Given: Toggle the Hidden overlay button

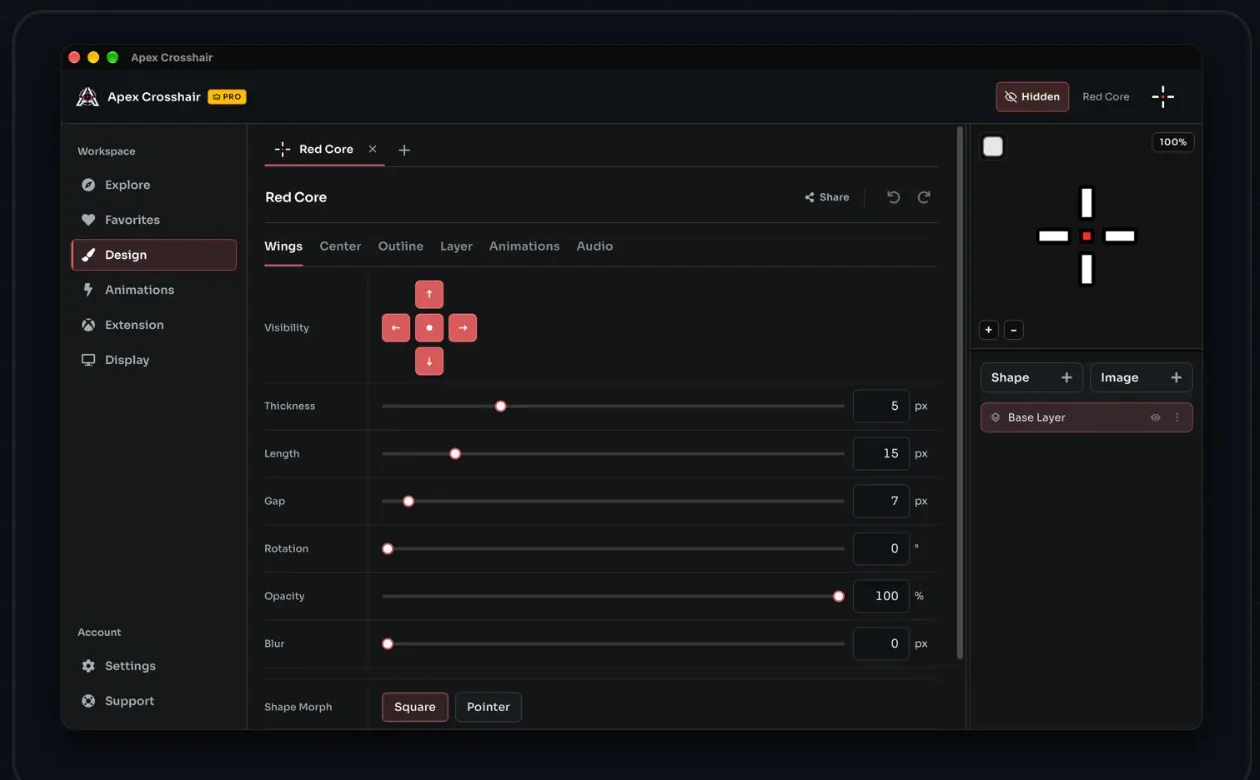Looking at the screenshot, I should pyautogui.click(x=1032, y=97).
